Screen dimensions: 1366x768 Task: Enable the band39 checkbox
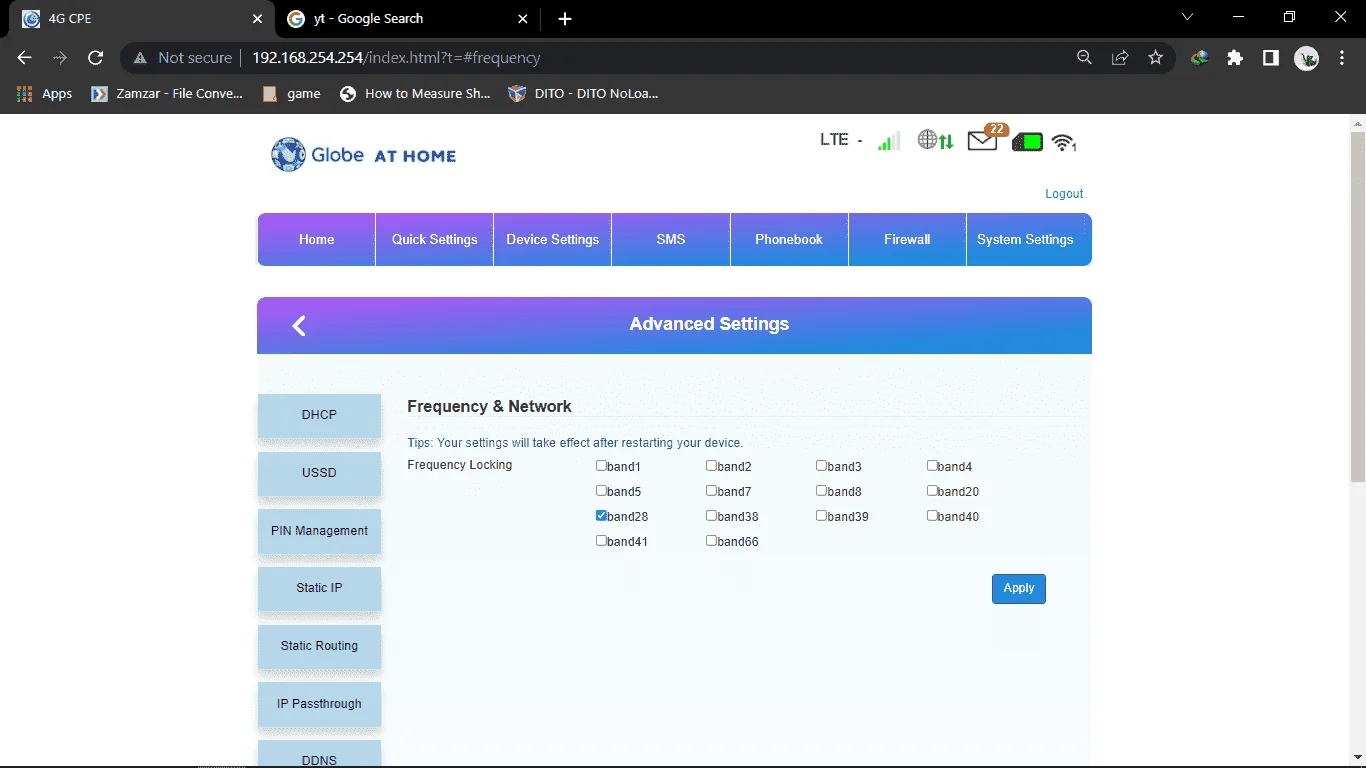(x=821, y=515)
